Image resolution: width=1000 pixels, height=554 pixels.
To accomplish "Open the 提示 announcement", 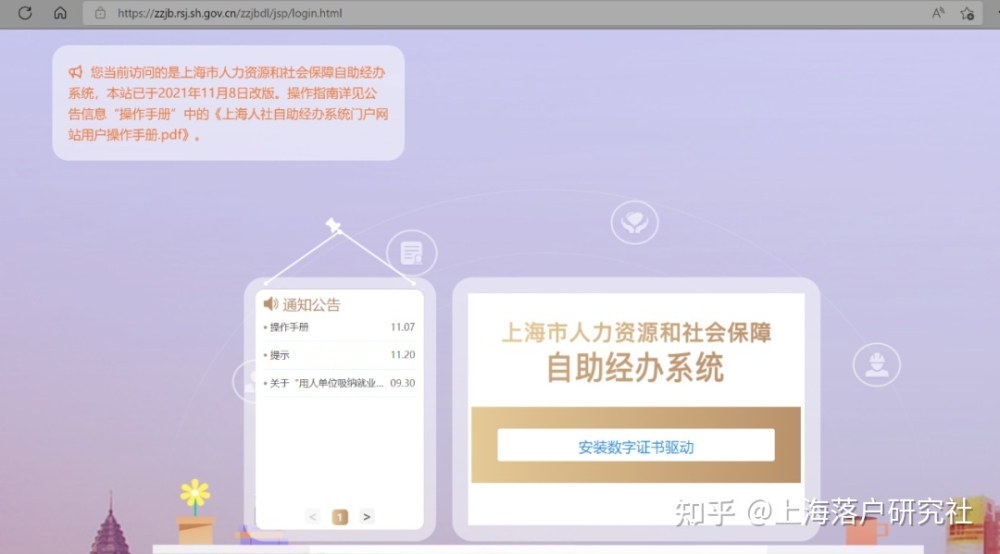I will (x=279, y=355).
